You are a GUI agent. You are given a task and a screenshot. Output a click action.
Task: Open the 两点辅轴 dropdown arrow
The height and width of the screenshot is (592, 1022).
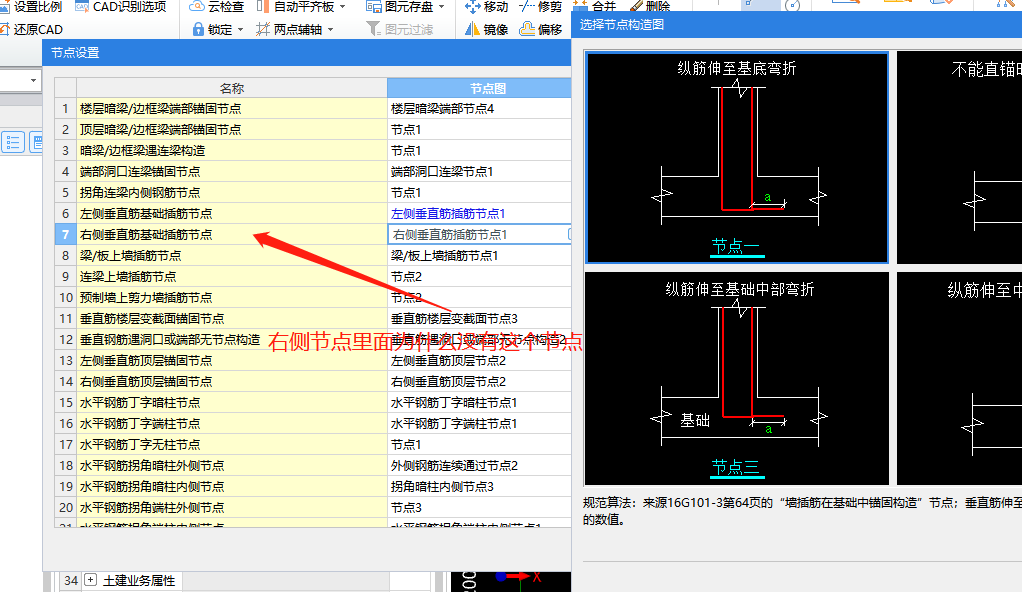click(x=330, y=29)
